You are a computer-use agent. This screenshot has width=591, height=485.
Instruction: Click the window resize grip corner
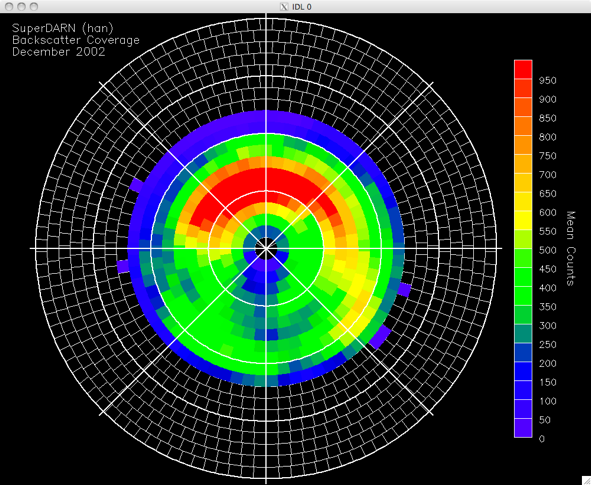point(586,480)
